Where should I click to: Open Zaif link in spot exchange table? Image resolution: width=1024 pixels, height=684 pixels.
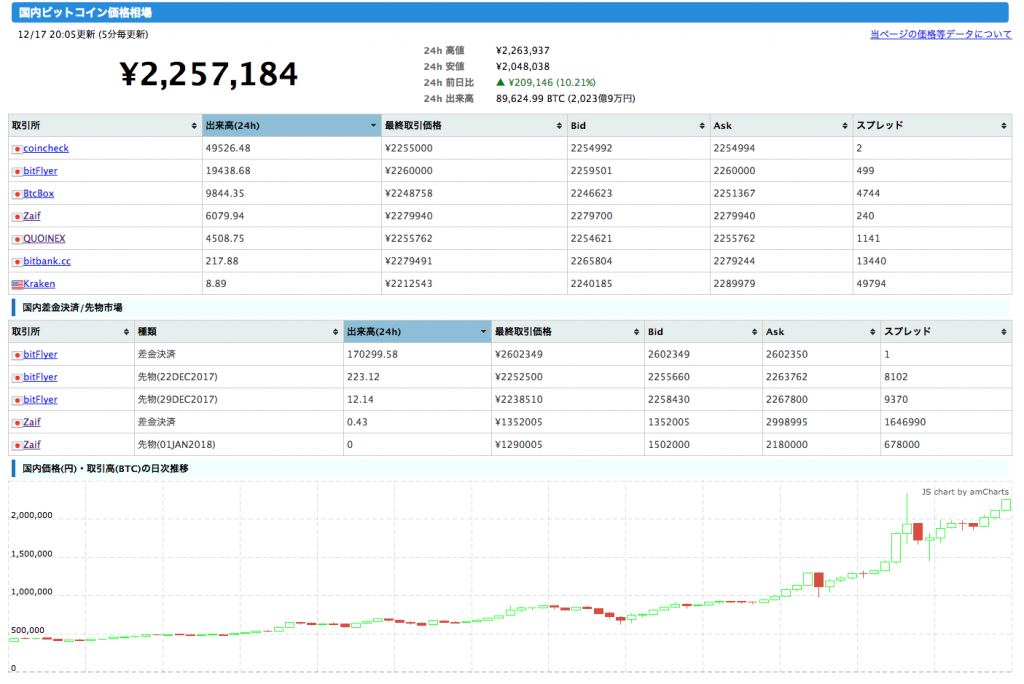pyautogui.click(x=31, y=216)
